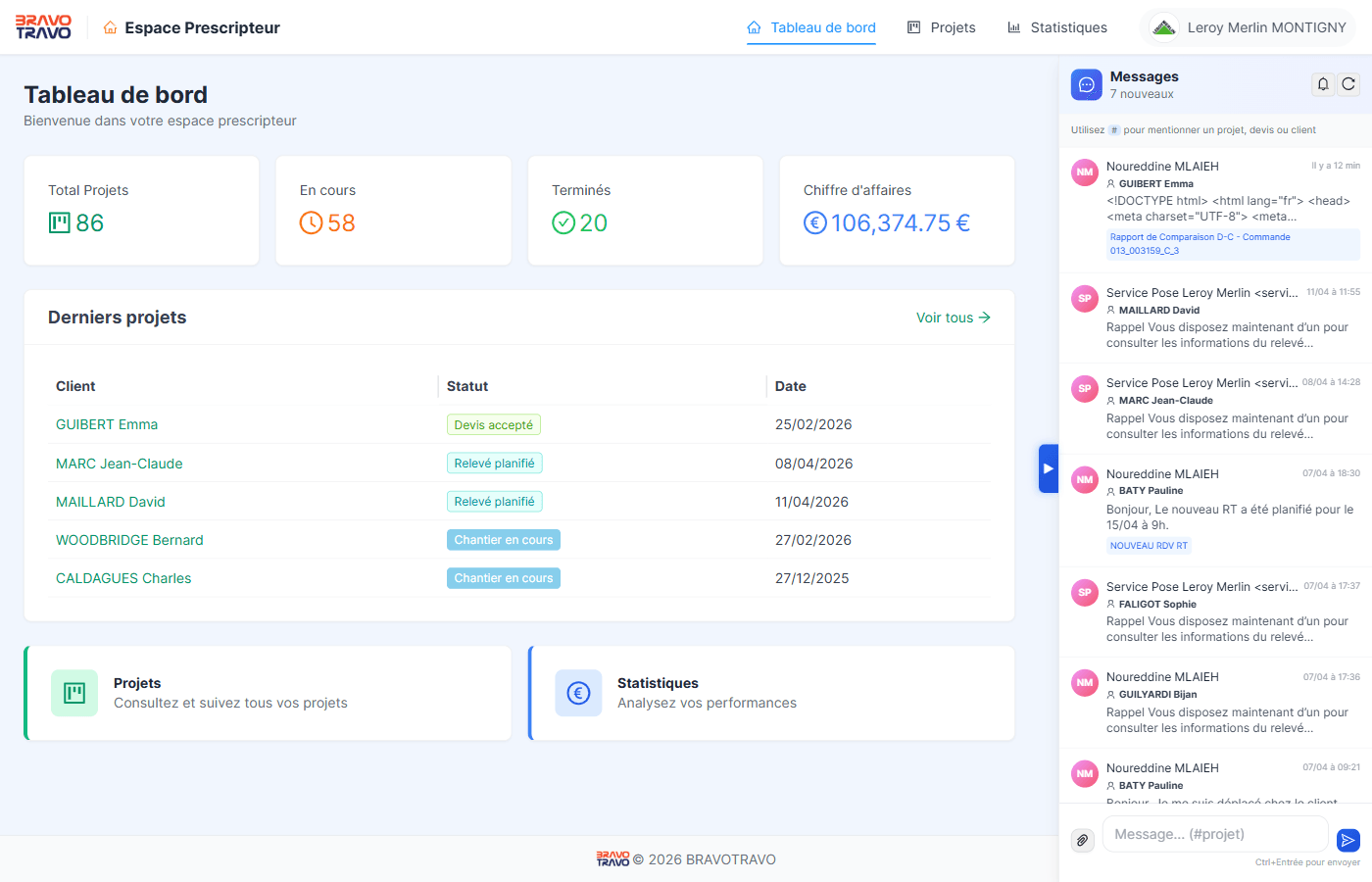Open client GUIBERT Emma project

[x=107, y=424]
